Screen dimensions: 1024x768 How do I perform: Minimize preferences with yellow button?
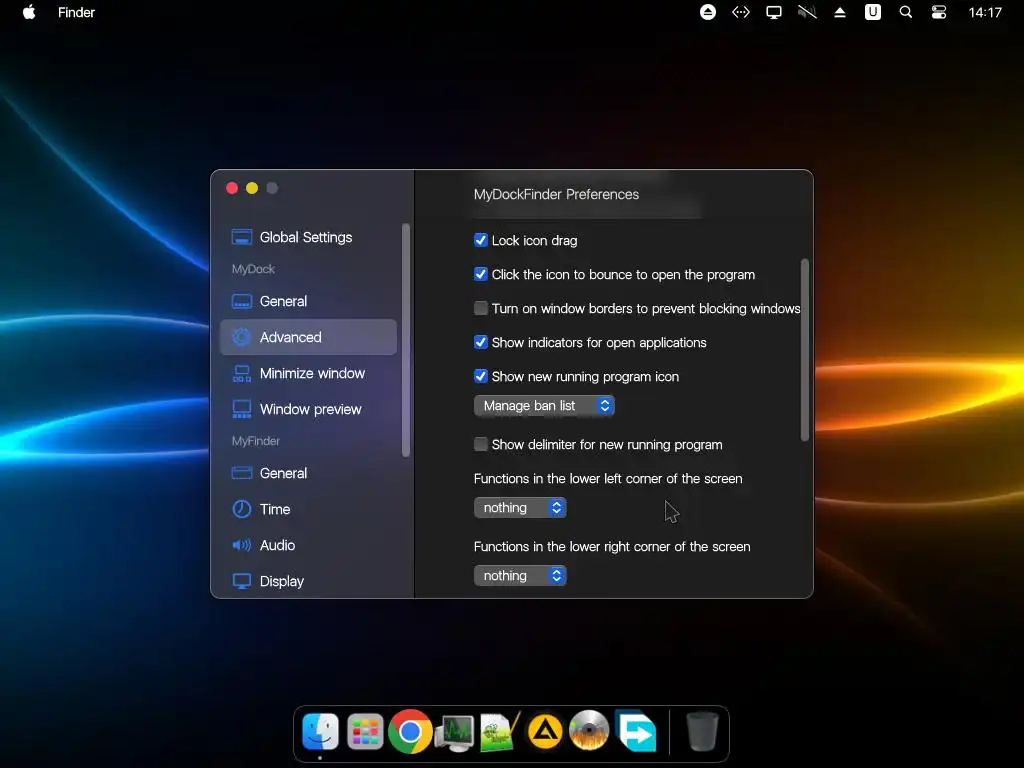click(252, 188)
